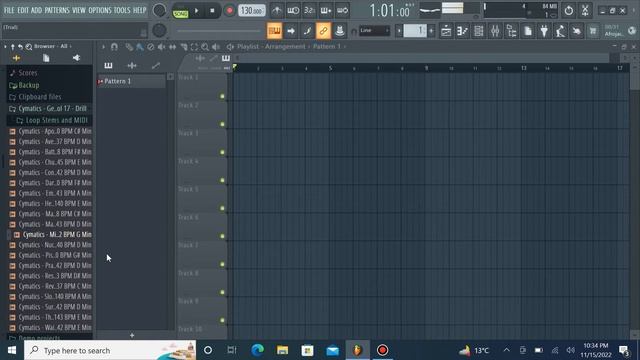Image resolution: width=640 pixels, height=360 pixels.
Task: Mute Track 2 via its green dot
Action: click(x=222, y=124)
